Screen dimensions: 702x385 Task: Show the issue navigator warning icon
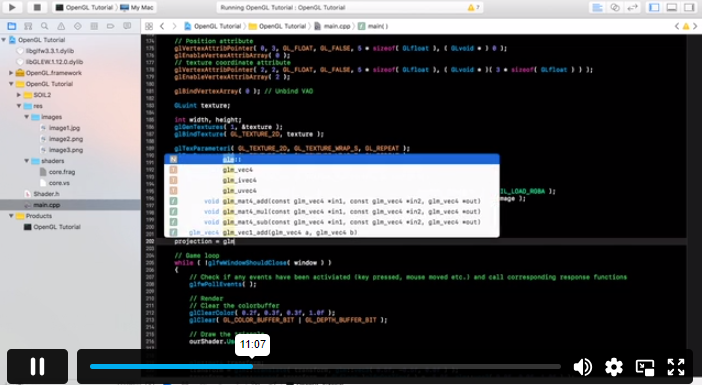coord(61,26)
